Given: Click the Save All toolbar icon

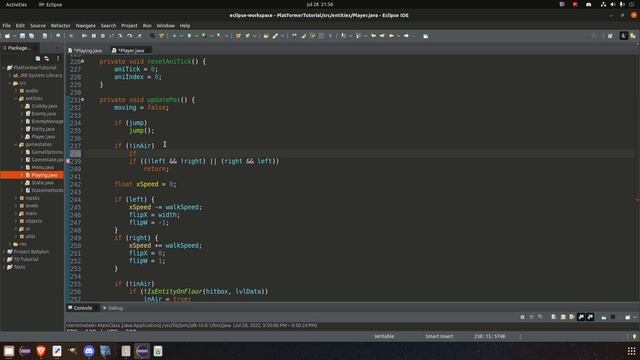Looking at the screenshot, I should tap(31, 36).
